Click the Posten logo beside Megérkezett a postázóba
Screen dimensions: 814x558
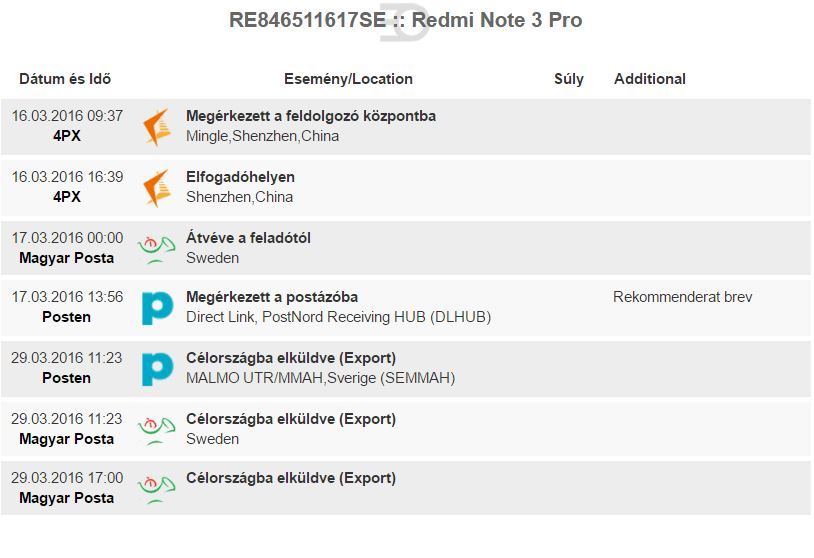pos(157,308)
